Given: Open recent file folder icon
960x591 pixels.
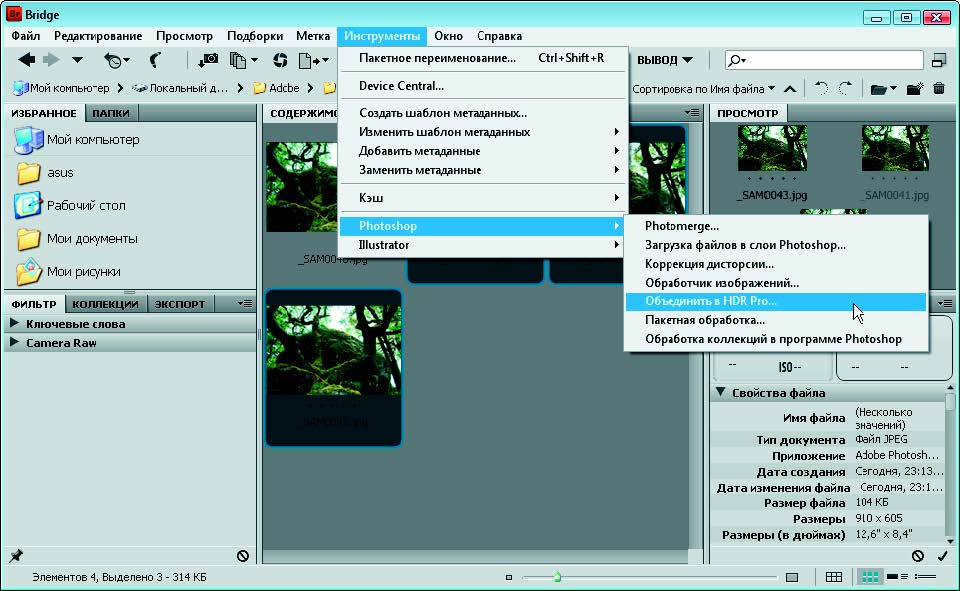Looking at the screenshot, I should click(x=883, y=89).
